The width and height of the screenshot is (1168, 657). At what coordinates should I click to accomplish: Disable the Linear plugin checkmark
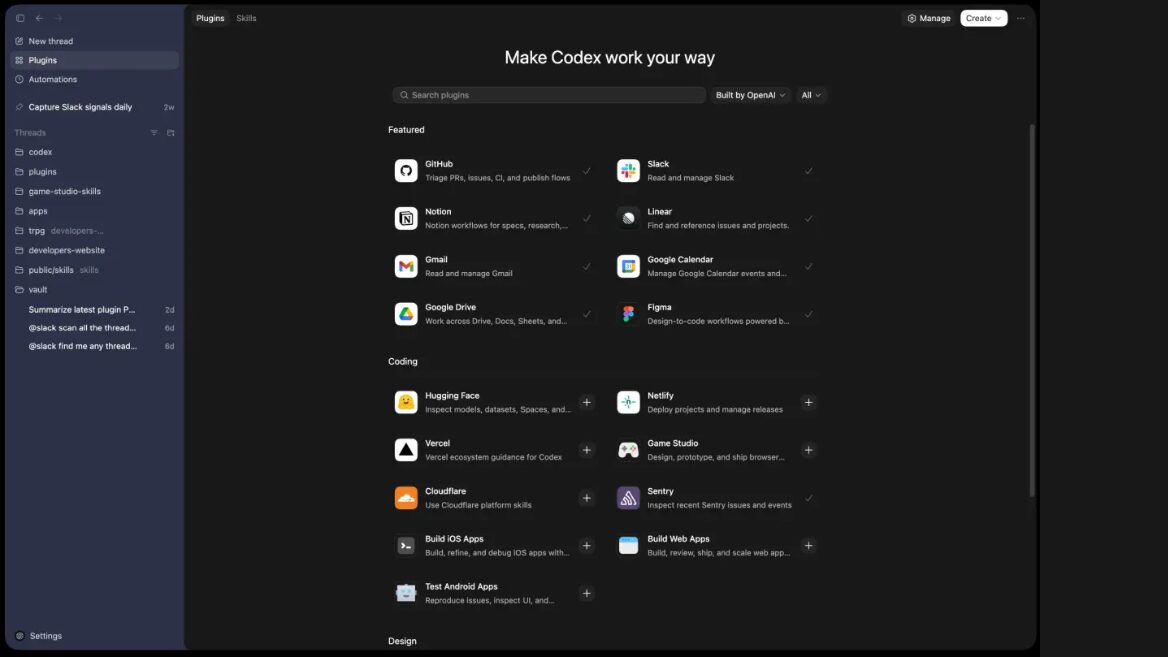click(809, 218)
